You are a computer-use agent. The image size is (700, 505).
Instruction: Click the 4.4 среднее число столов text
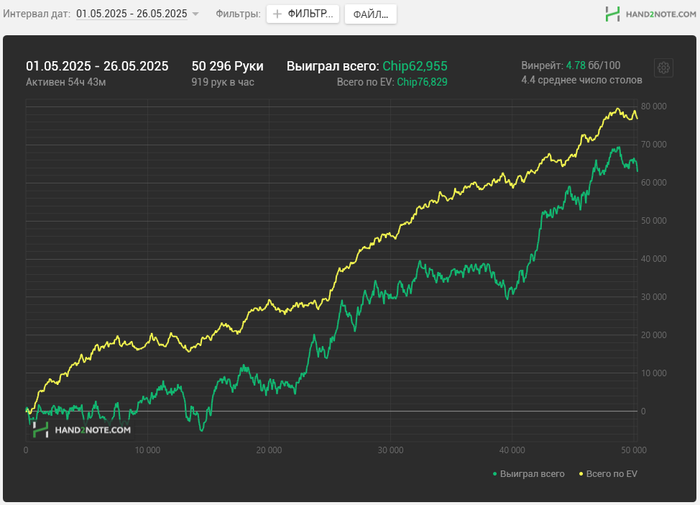click(582, 80)
